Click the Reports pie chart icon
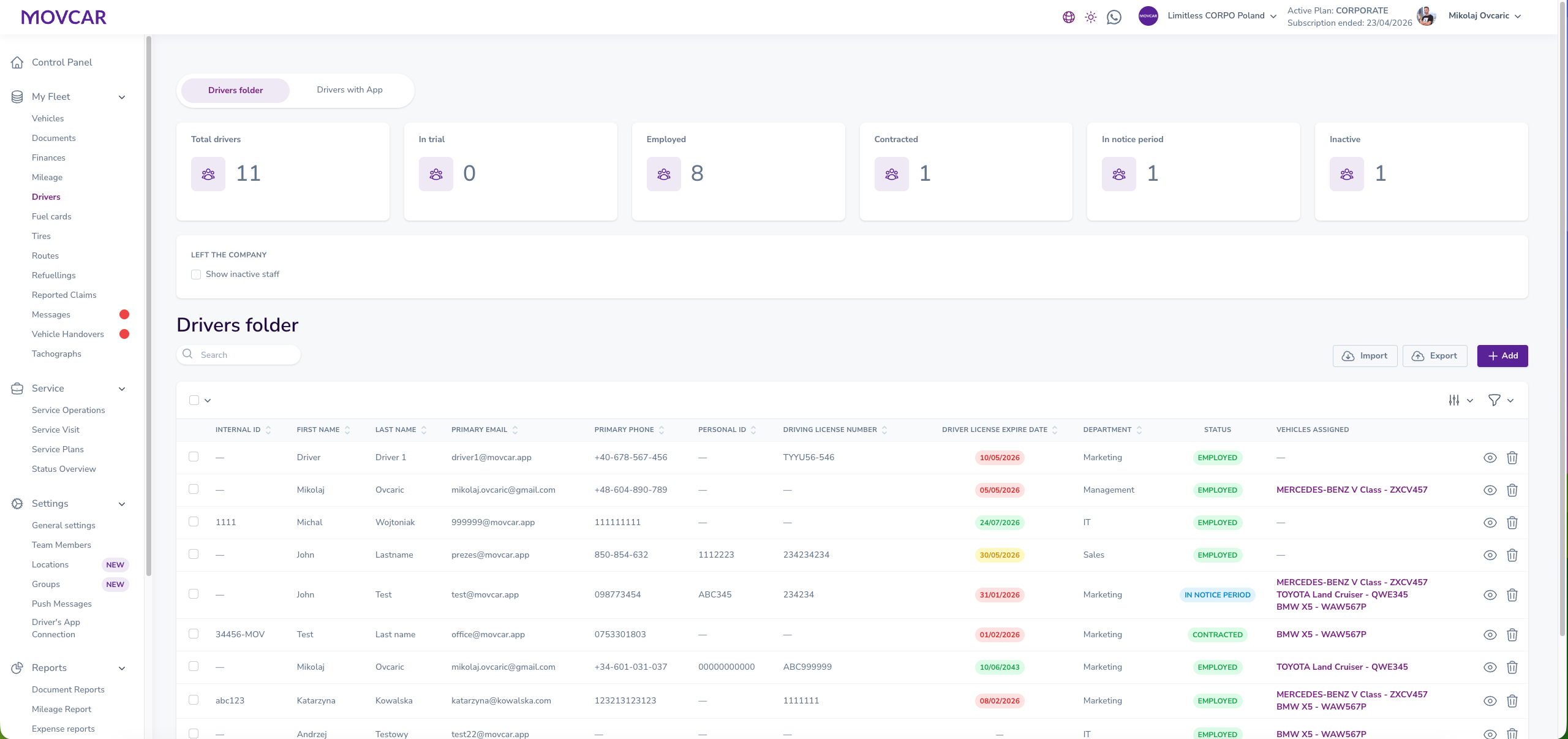This screenshot has width=1568, height=739. click(x=17, y=668)
